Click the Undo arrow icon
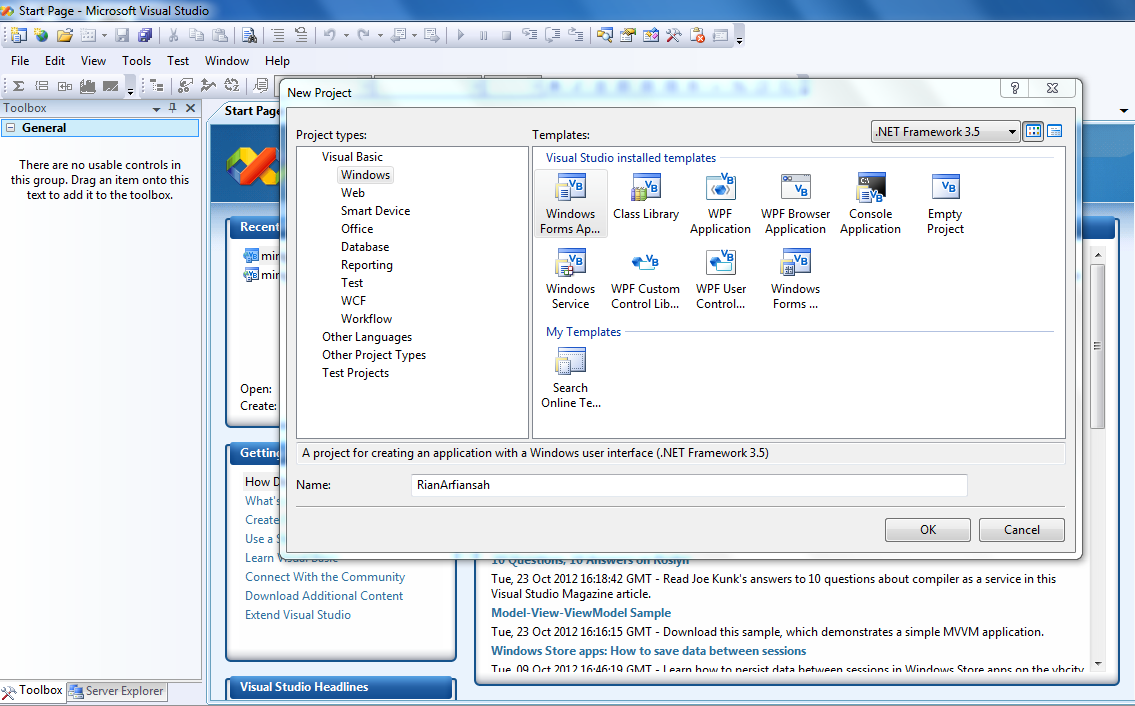The width and height of the screenshot is (1135, 706). (329, 35)
